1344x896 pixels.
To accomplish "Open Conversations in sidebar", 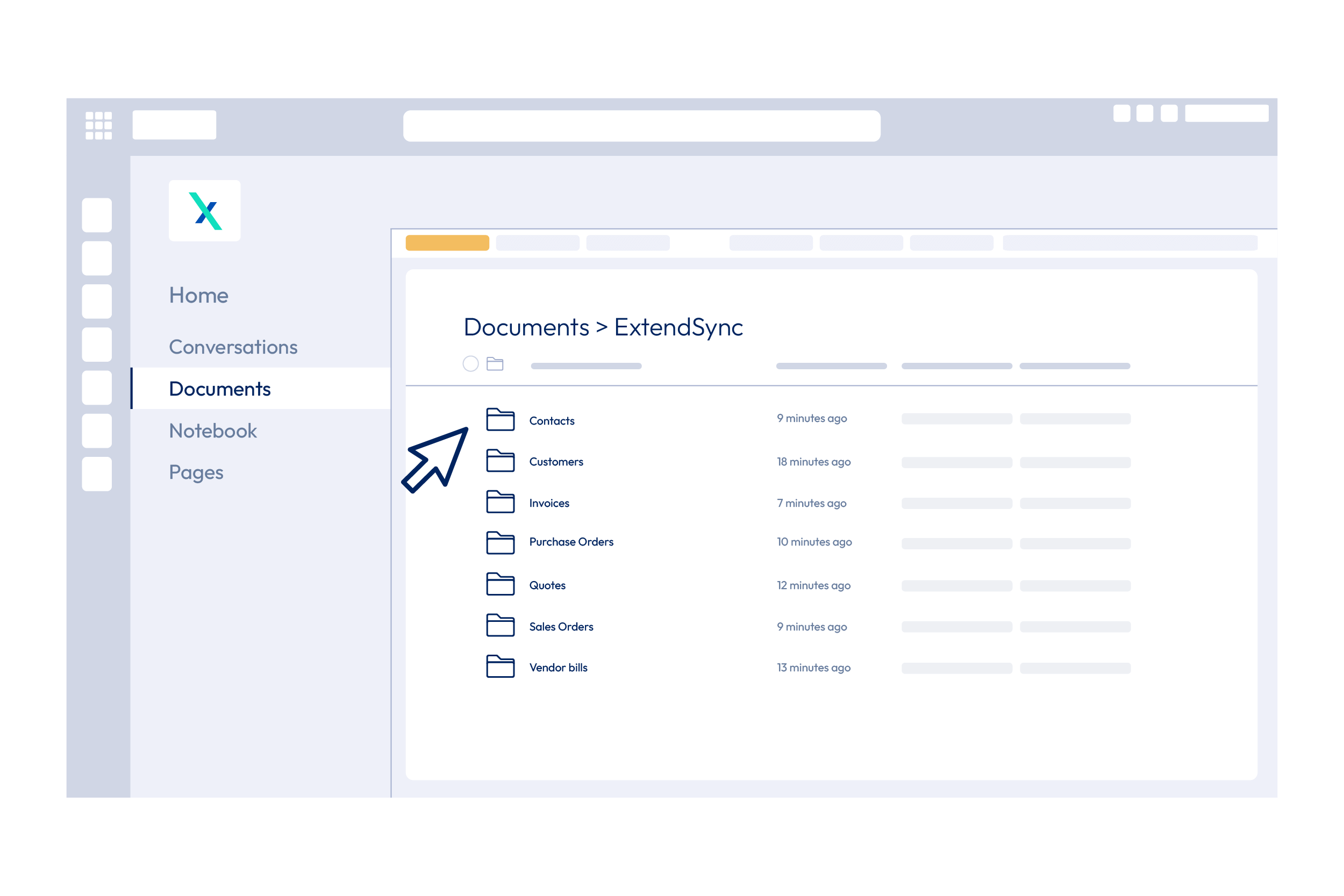I will point(233,347).
